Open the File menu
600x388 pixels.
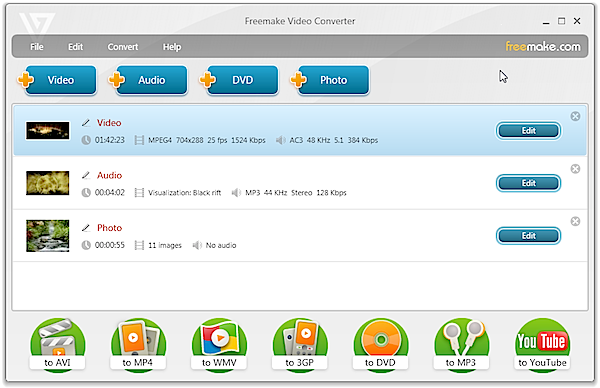pos(37,47)
